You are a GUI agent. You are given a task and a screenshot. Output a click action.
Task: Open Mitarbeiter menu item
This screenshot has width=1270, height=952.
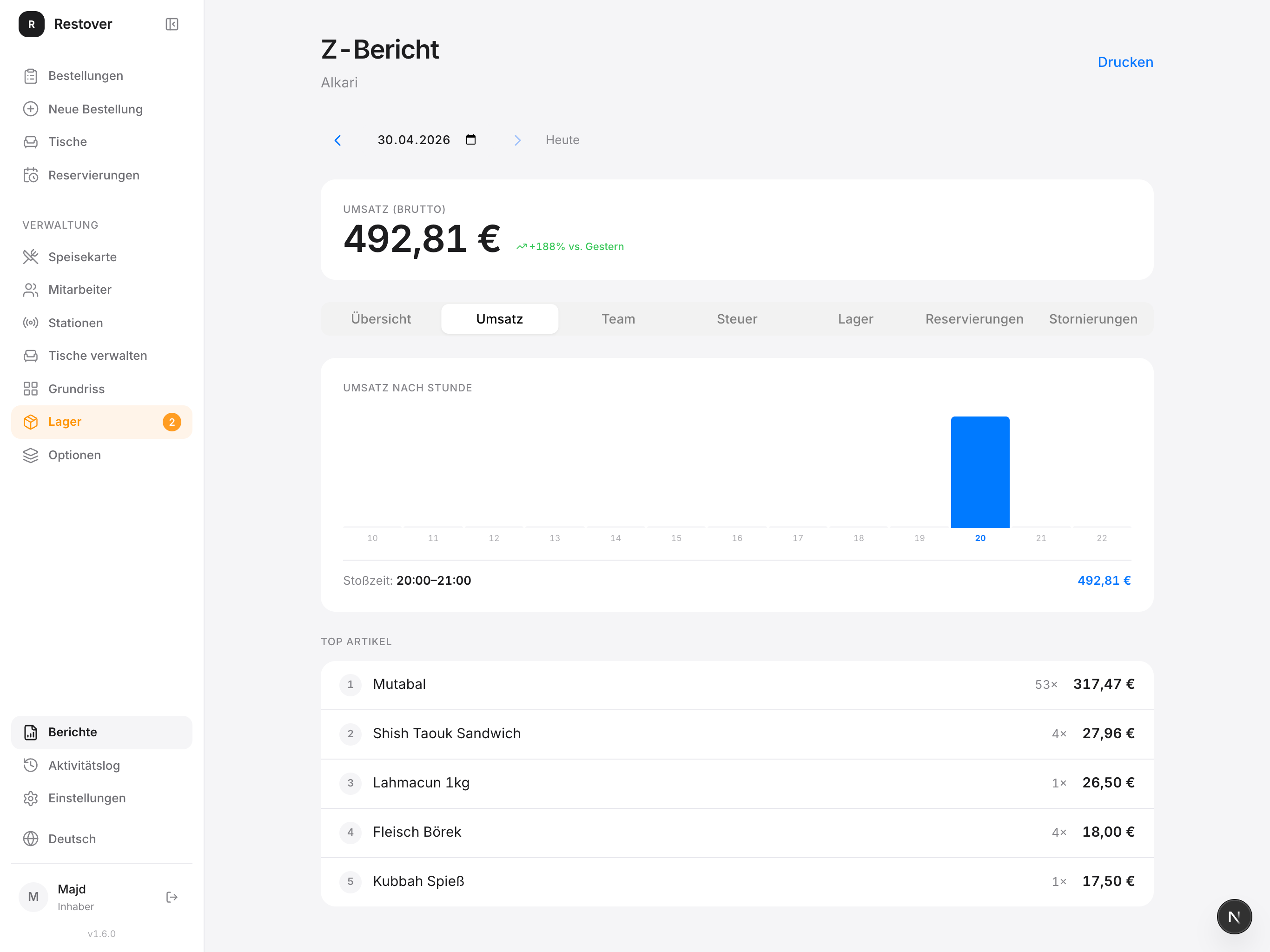coord(102,290)
